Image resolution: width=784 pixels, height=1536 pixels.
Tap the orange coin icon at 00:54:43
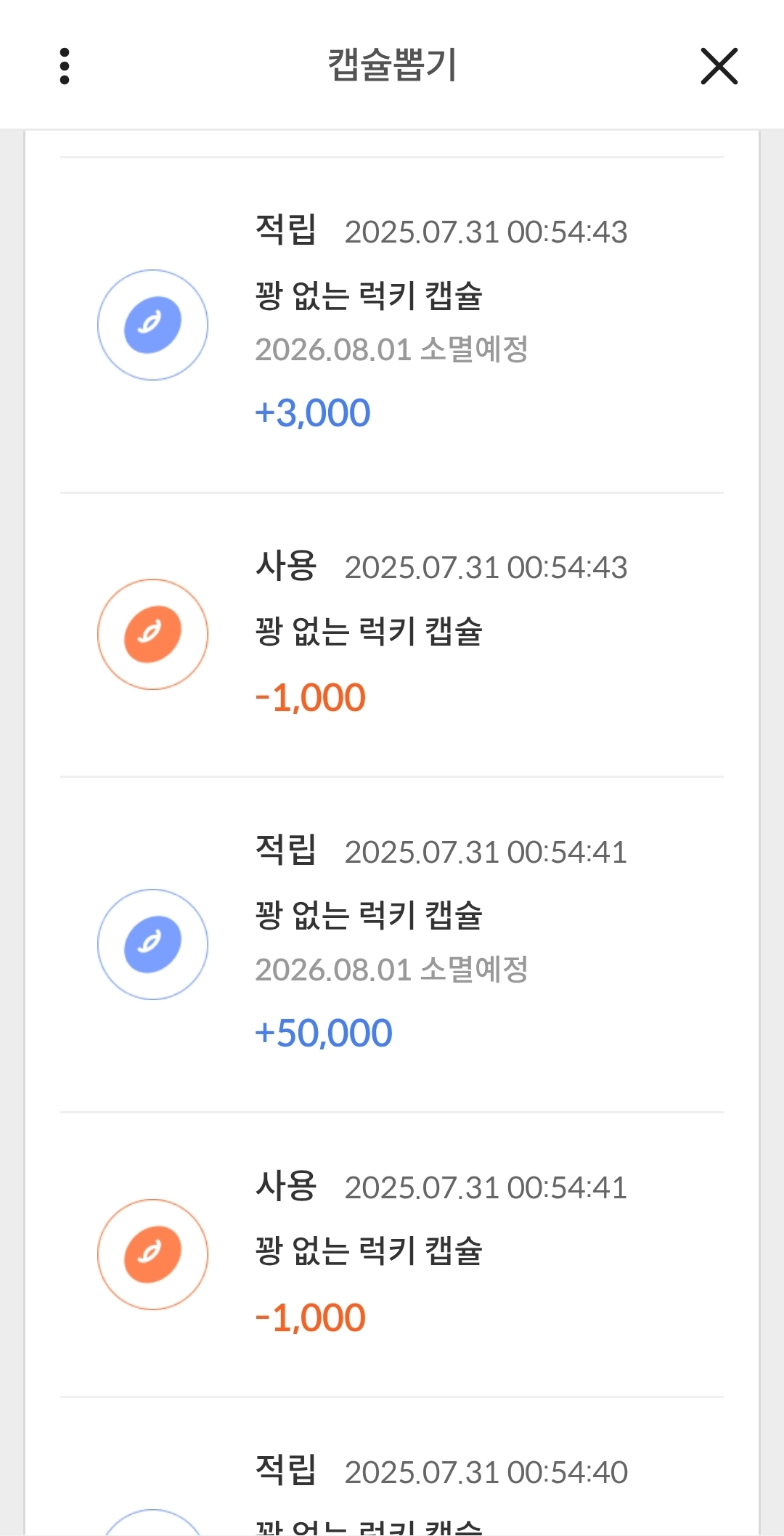coord(152,634)
